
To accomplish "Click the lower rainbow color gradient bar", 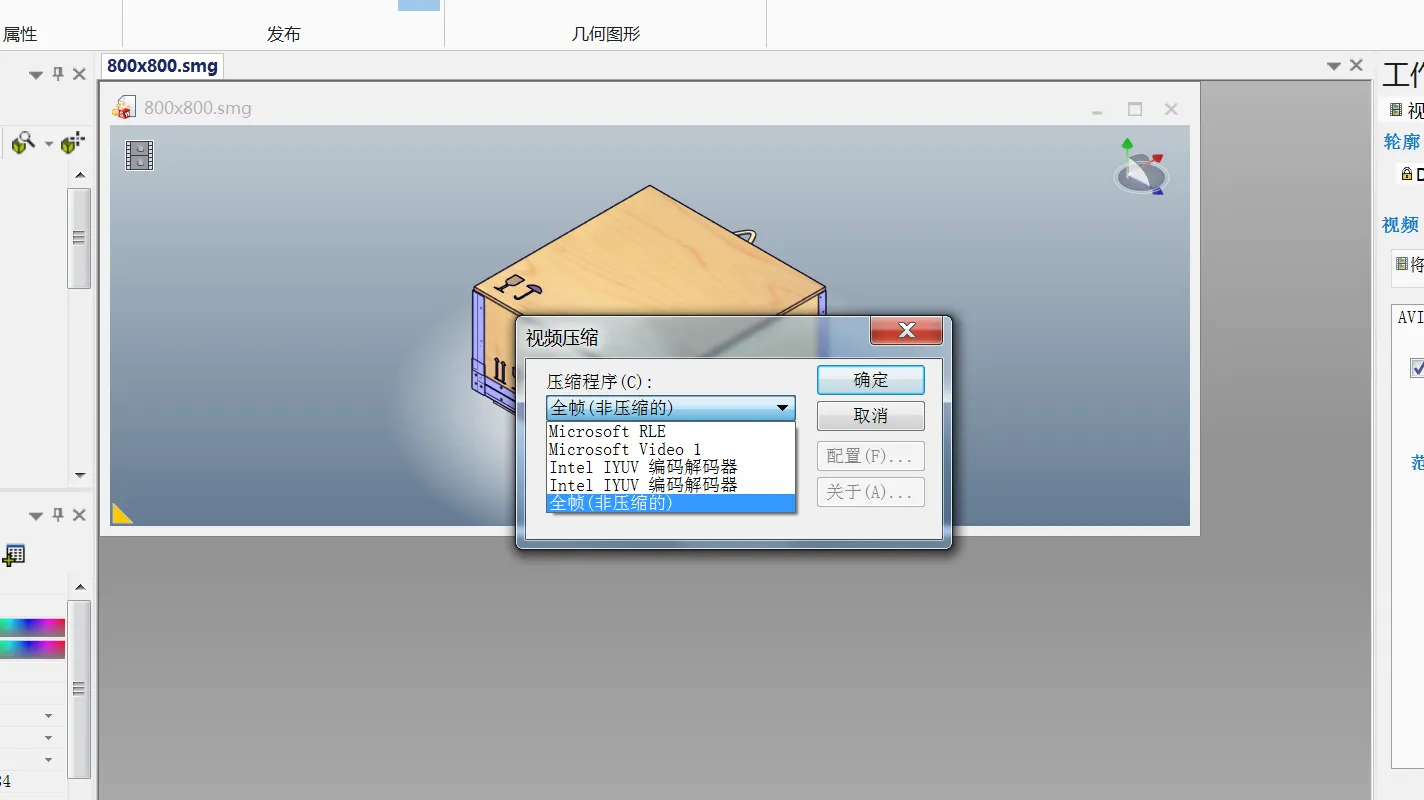I will 32,649.
